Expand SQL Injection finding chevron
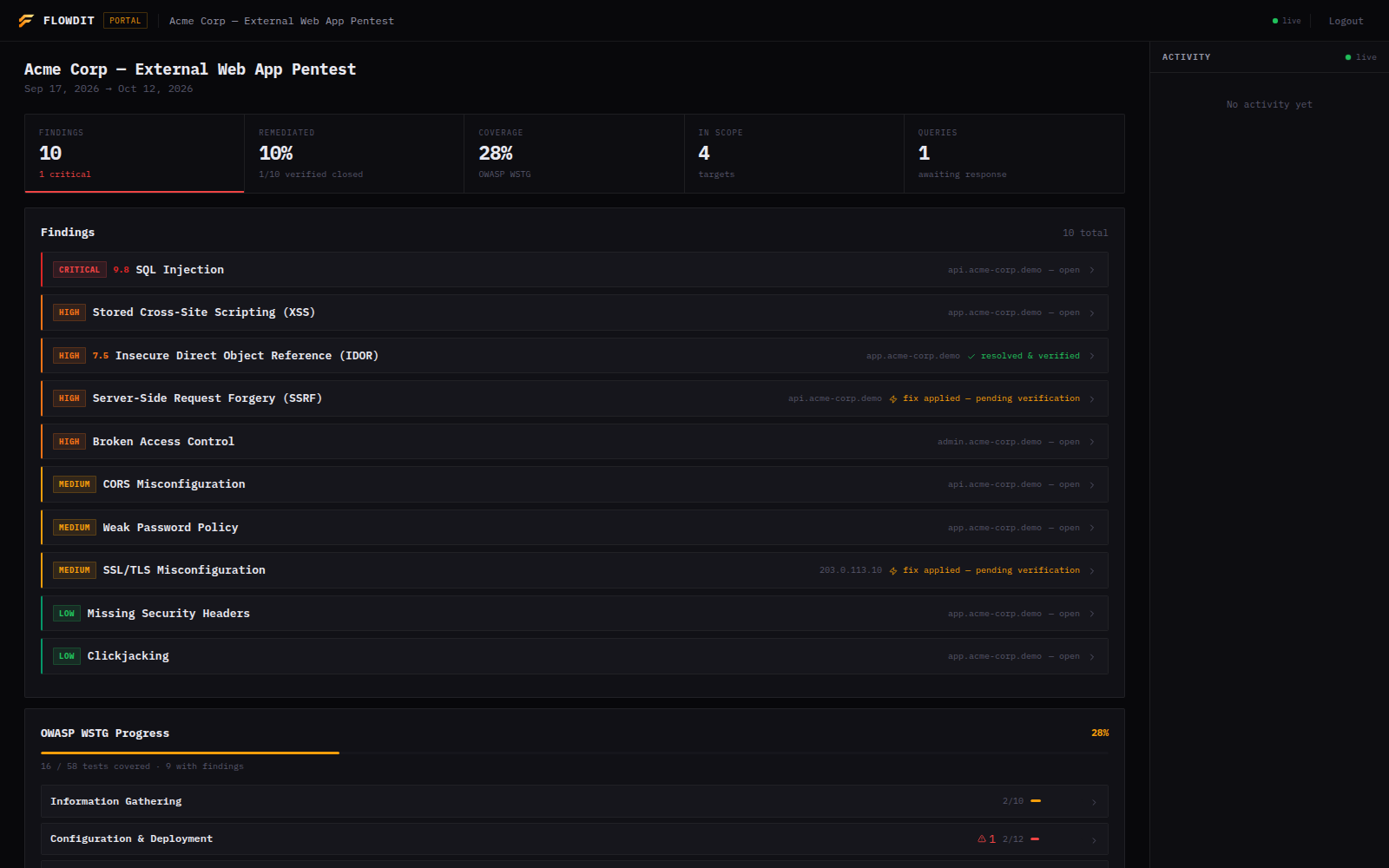 coord(1092,270)
